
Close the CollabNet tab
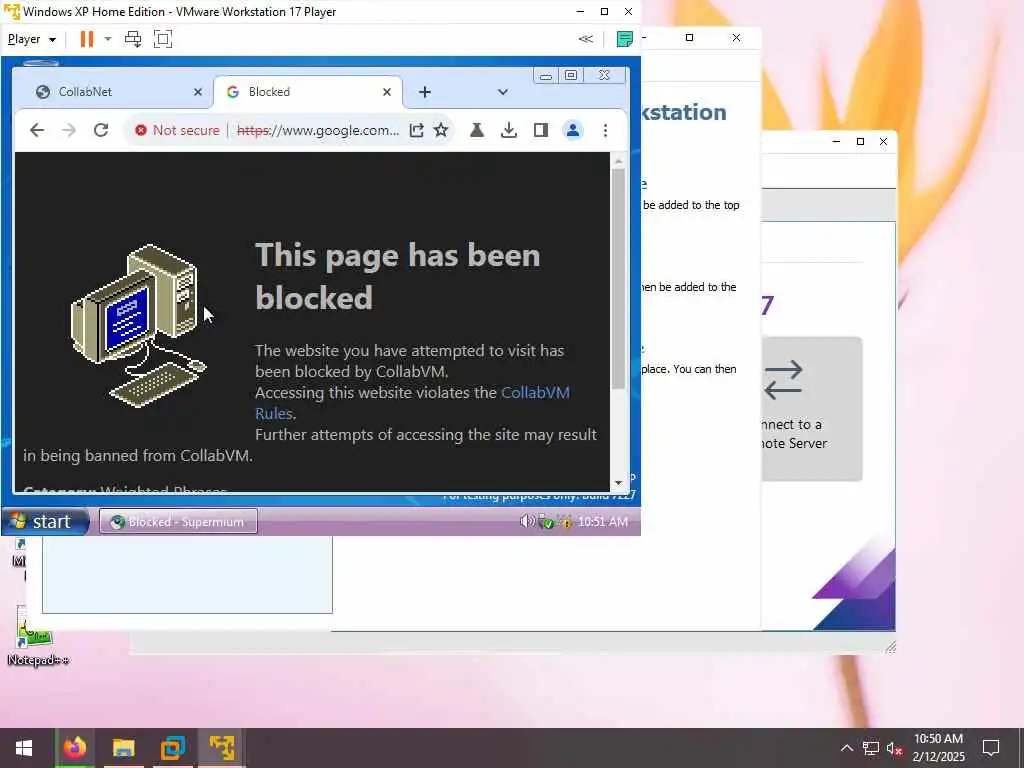pos(198,92)
